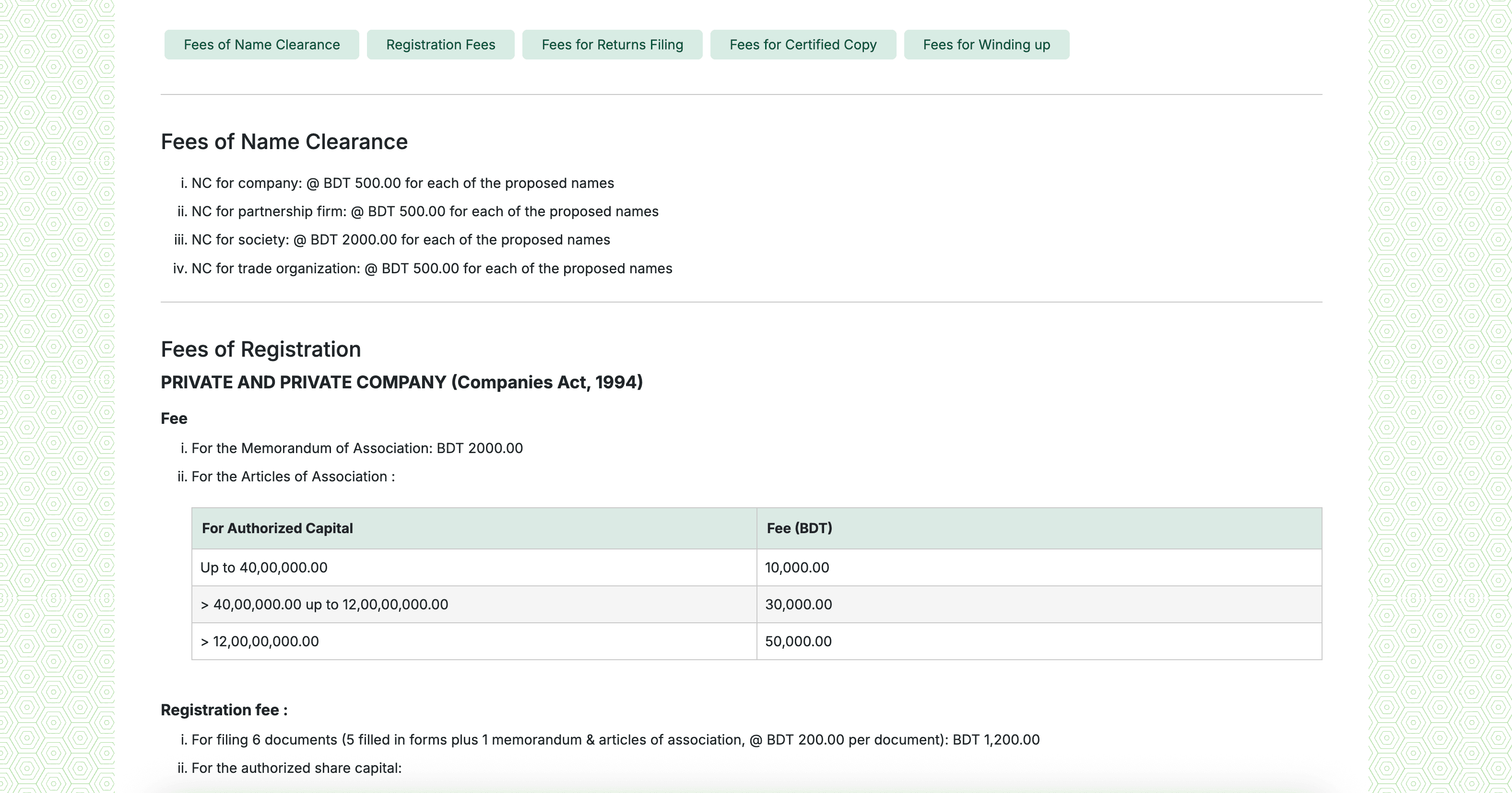Select the > 12,00,00,000.00 row
1512x793 pixels.
260,641
